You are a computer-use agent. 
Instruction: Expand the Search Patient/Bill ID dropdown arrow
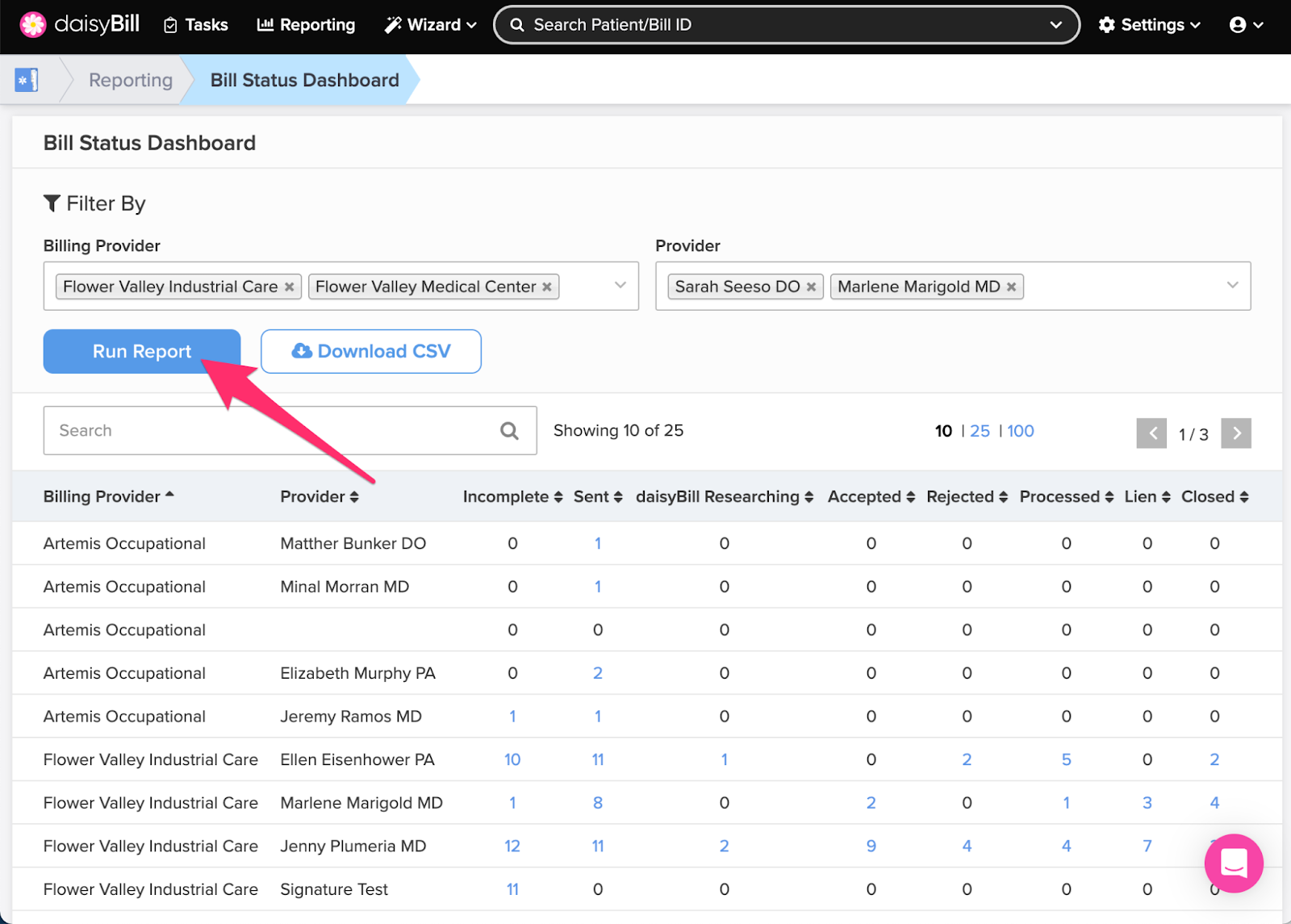[1055, 25]
